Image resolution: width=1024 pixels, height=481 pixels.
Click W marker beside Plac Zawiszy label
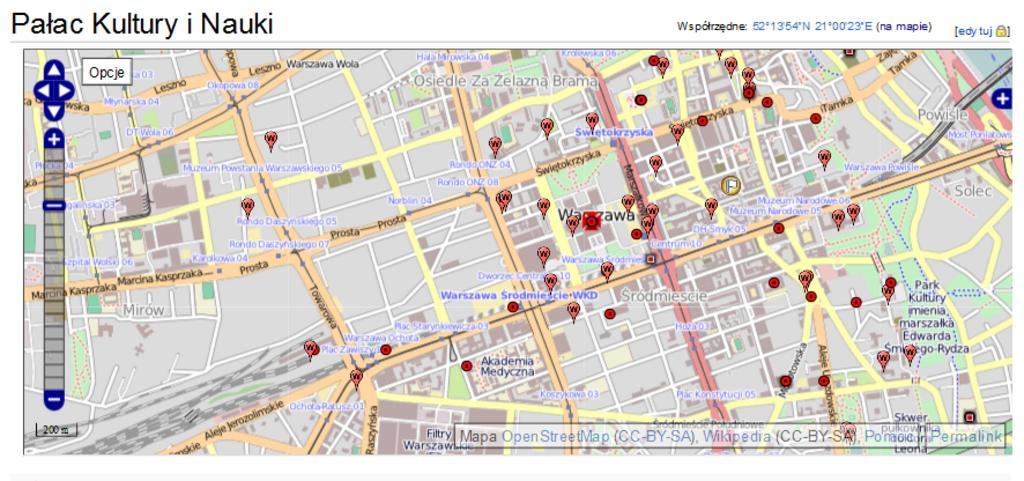(x=310, y=349)
